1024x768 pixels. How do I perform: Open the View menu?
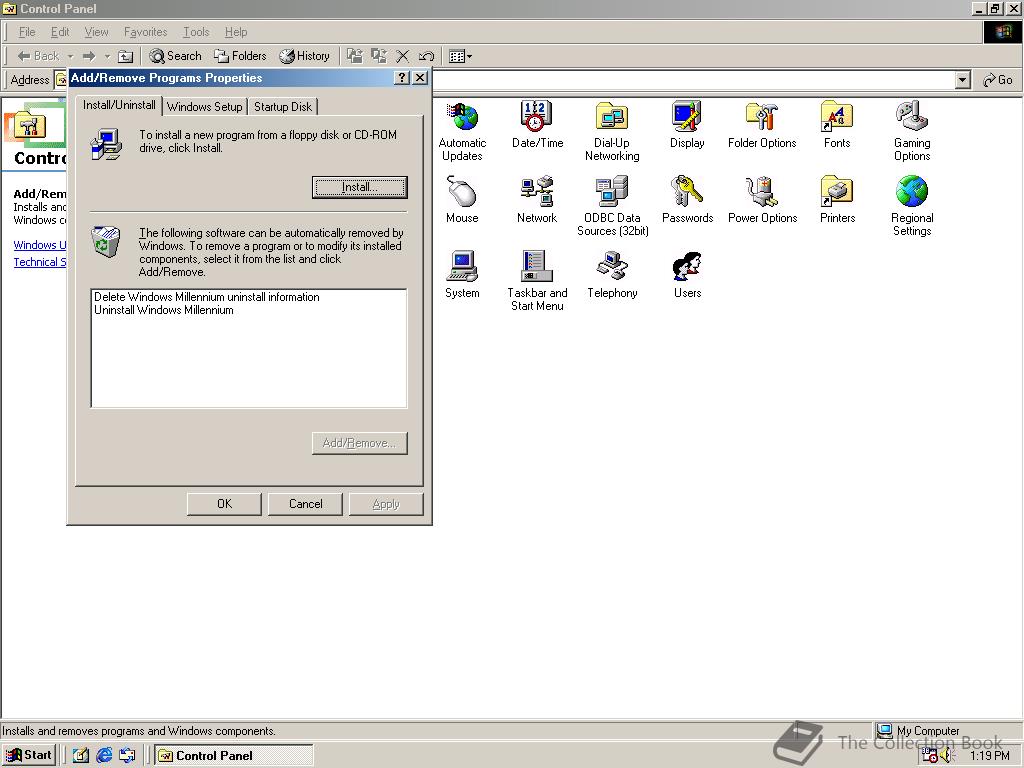[97, 32]
